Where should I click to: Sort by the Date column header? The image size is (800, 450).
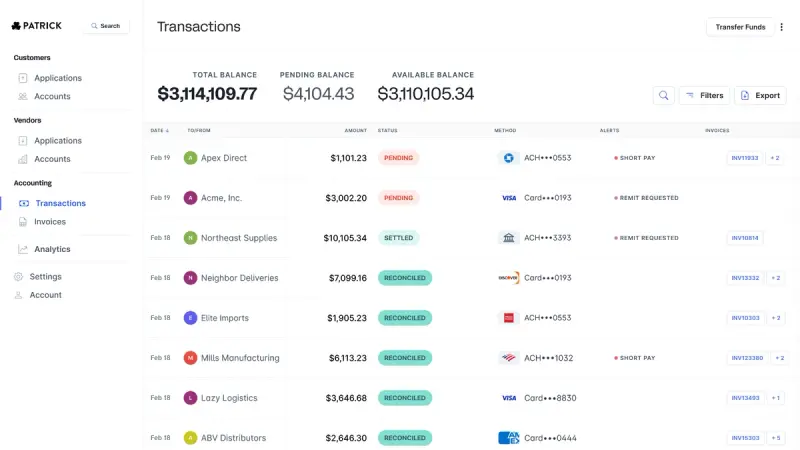pos(159,130)
